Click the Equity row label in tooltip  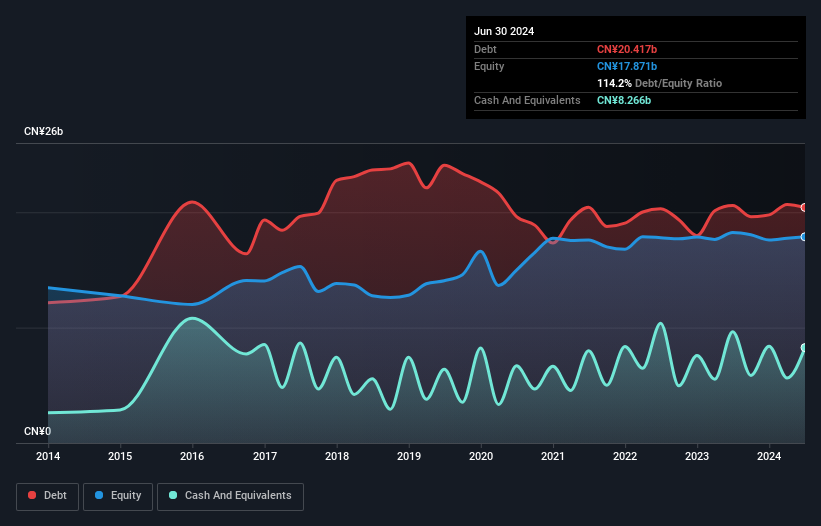click(489, 66)
